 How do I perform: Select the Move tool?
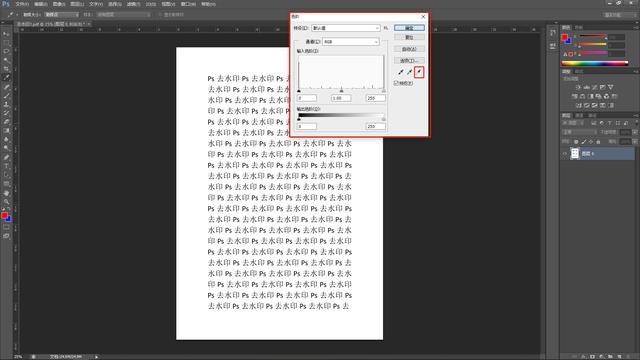pyautogui.click(x=6, y=34)
